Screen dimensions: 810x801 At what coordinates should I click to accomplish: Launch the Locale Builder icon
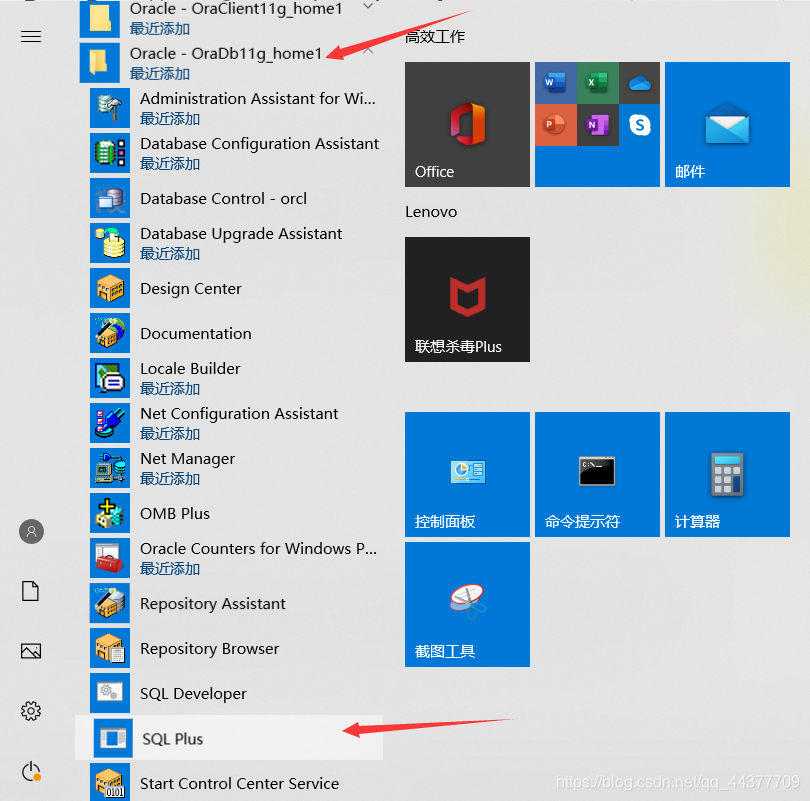(110, 378)
